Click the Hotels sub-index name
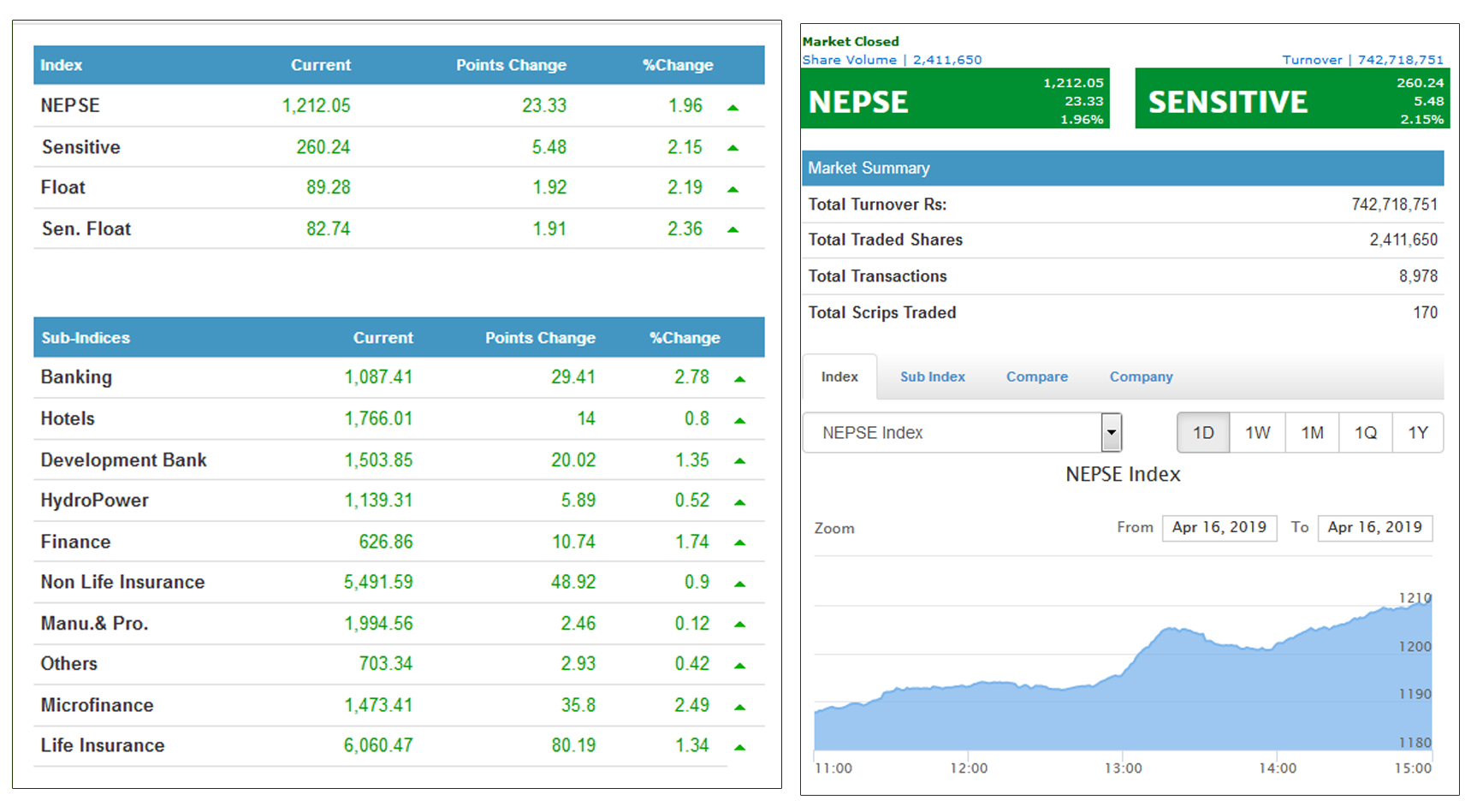The height and width of the screenshot is (812, 1477). click(68, 418)
